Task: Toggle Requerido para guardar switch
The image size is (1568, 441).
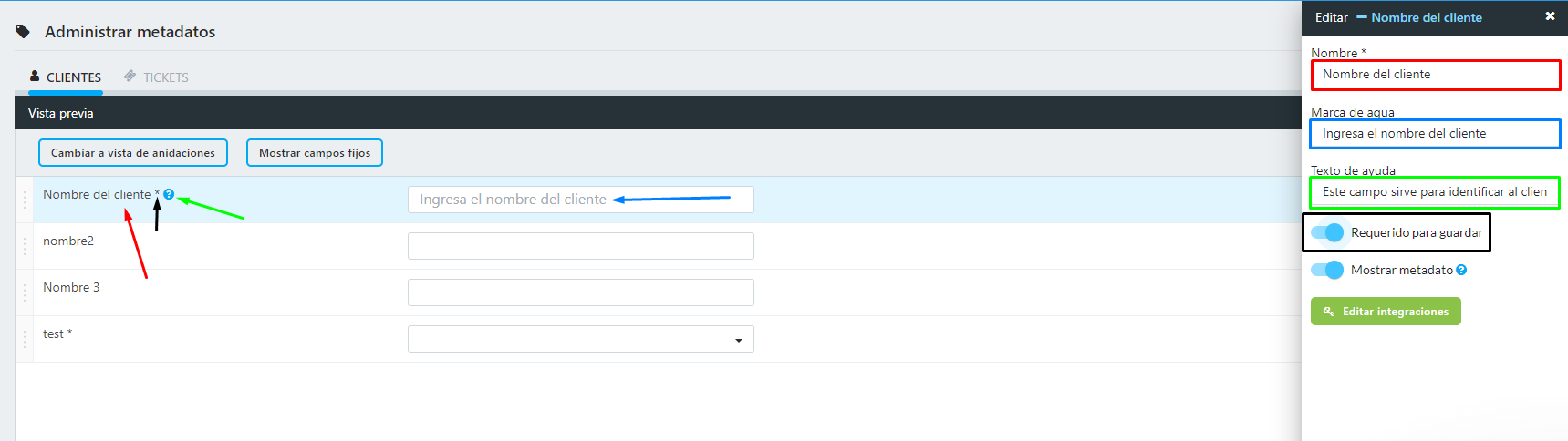Action: pos(1327,232)
